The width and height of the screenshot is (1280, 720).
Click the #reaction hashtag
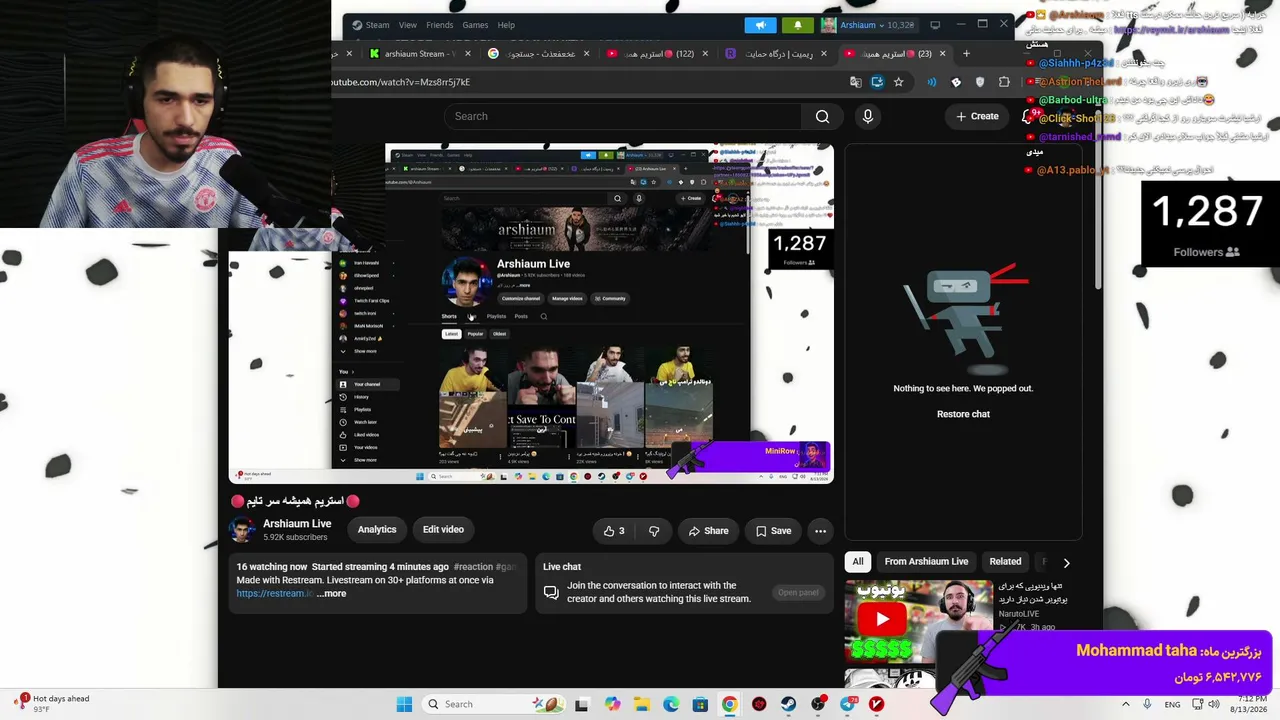pos(473,567)
